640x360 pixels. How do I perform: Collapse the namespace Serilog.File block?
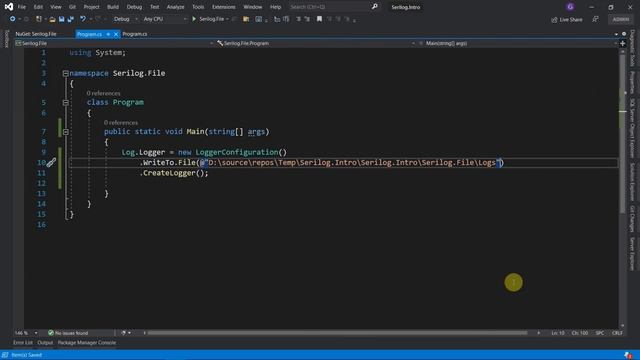[x=65, y=73]
